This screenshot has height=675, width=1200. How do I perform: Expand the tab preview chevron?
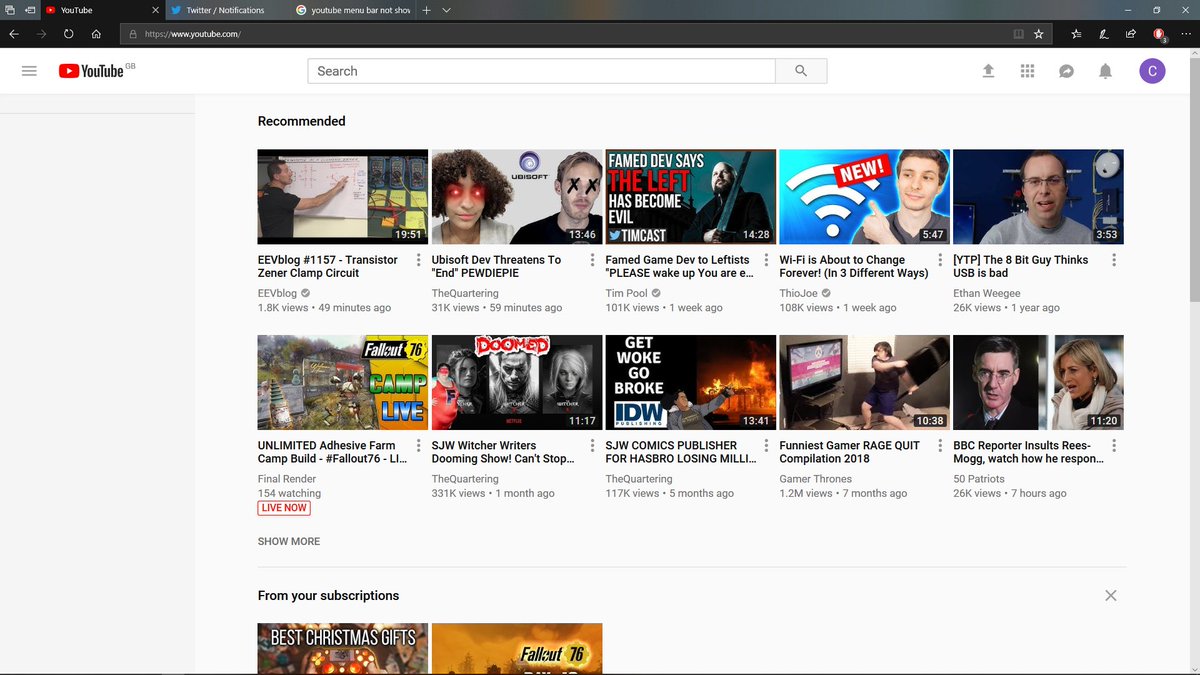pos(447,10)
